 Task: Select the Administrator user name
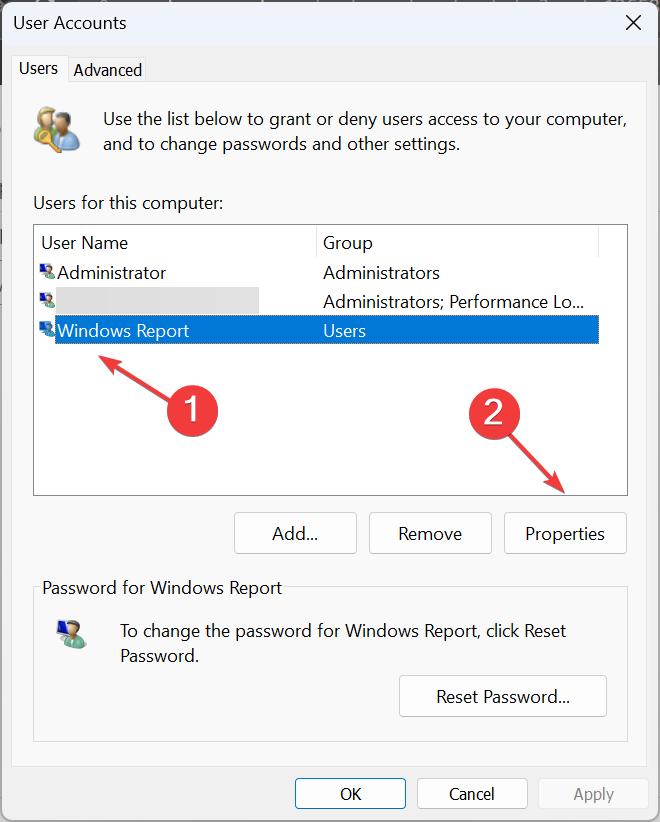point(112,272)
